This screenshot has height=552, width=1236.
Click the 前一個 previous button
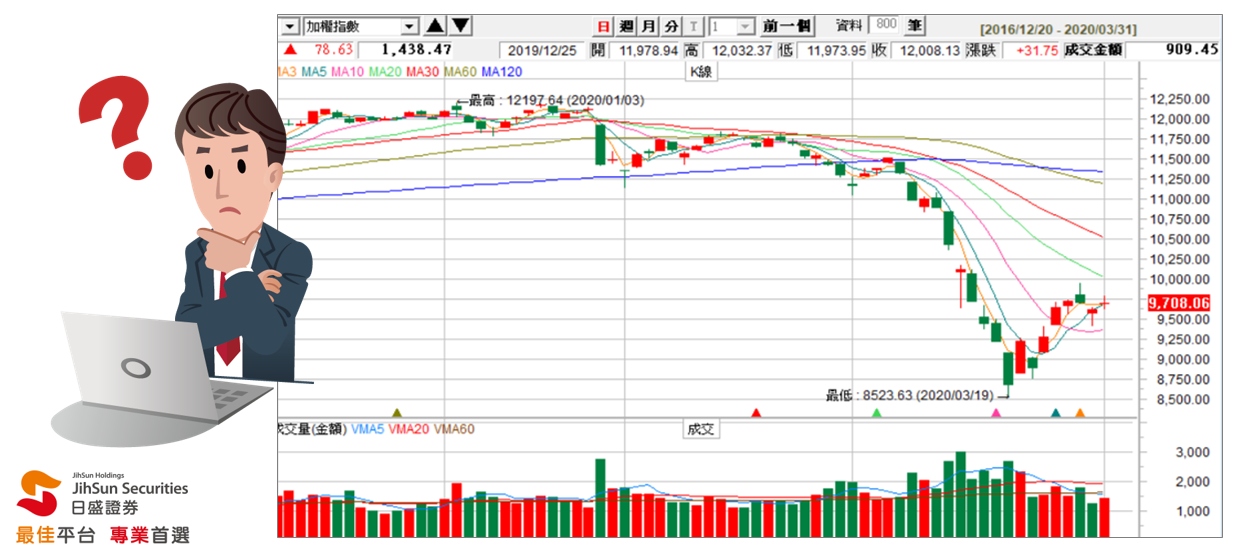point(788,27)
